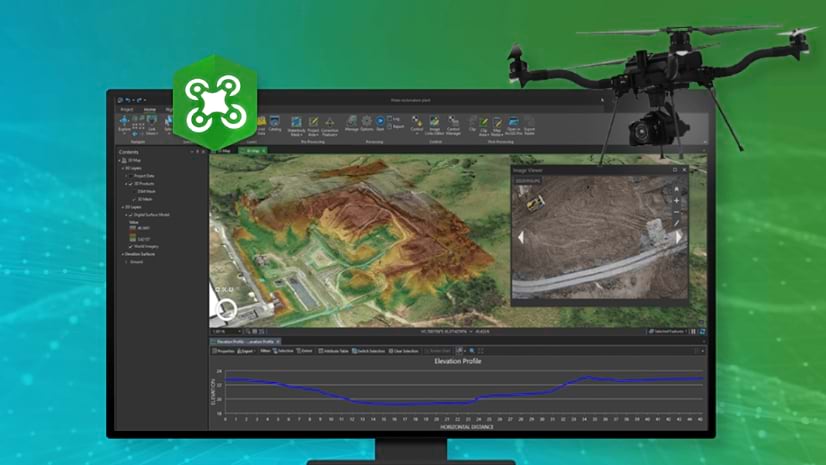Click the elevation color ramp swatch
The height and width of the screenshot is (465, 826).
(132, 234)
